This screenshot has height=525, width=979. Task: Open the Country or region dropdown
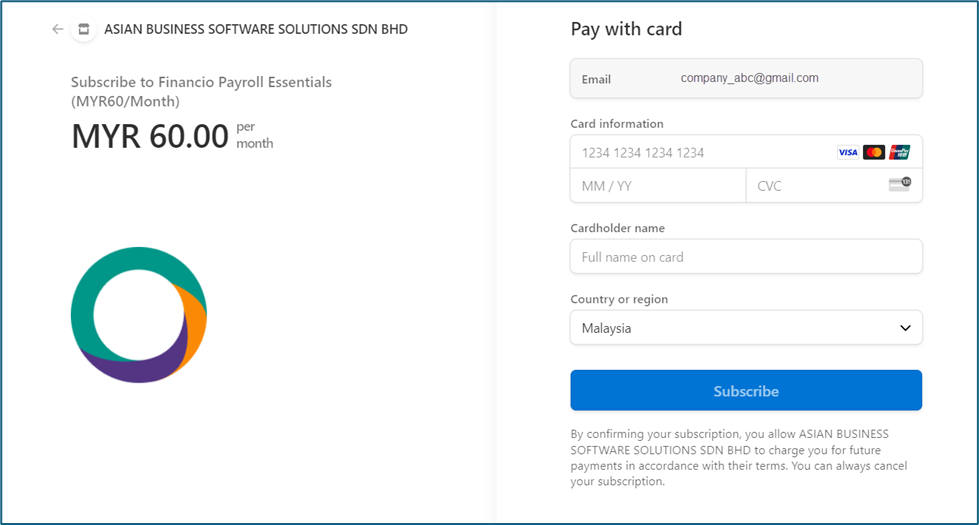(746, 328)
